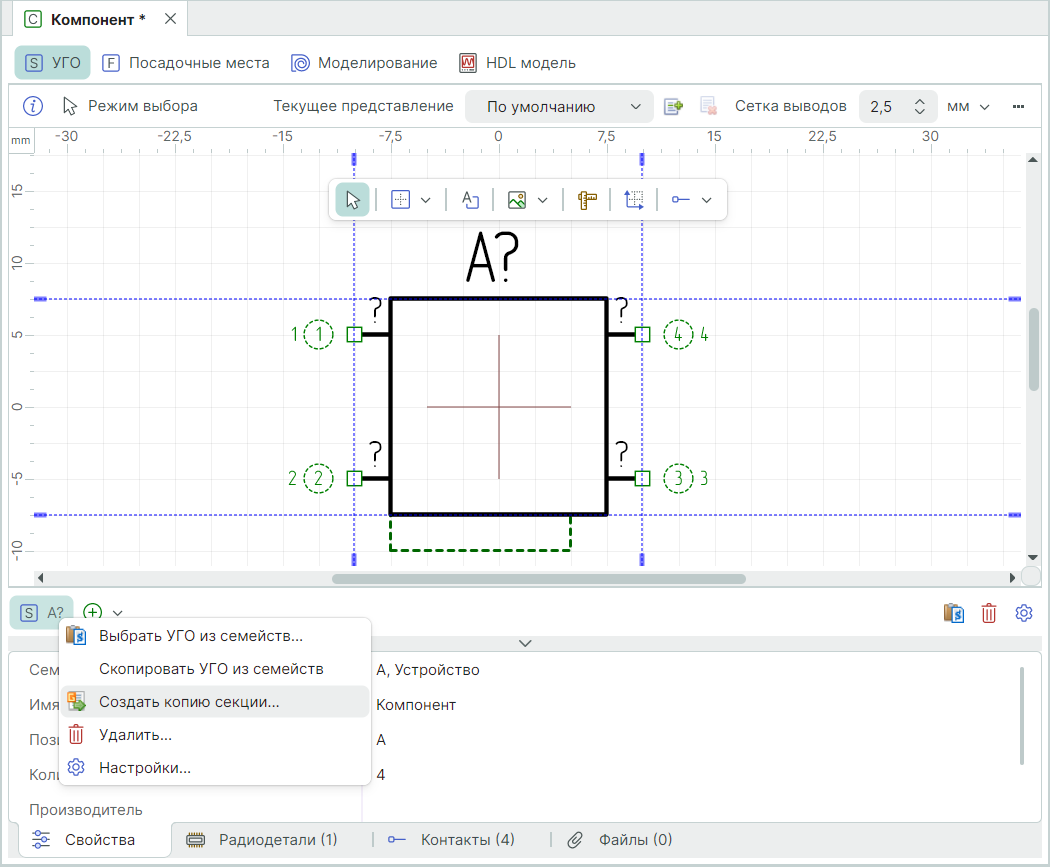Choose Создать копию секции from the menu
This screenshot has height=867, width=1050.
pyautogui.click(x=189, y=702)
